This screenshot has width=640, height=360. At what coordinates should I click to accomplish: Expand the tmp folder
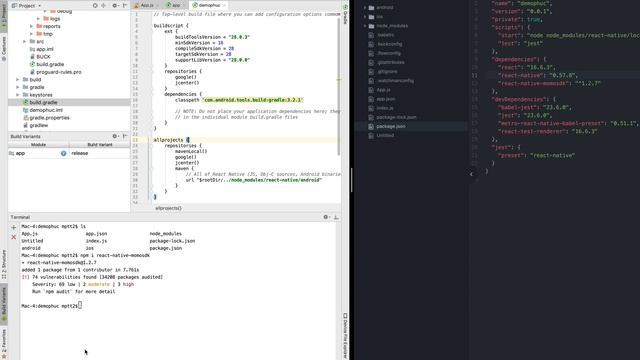[32, 34]
